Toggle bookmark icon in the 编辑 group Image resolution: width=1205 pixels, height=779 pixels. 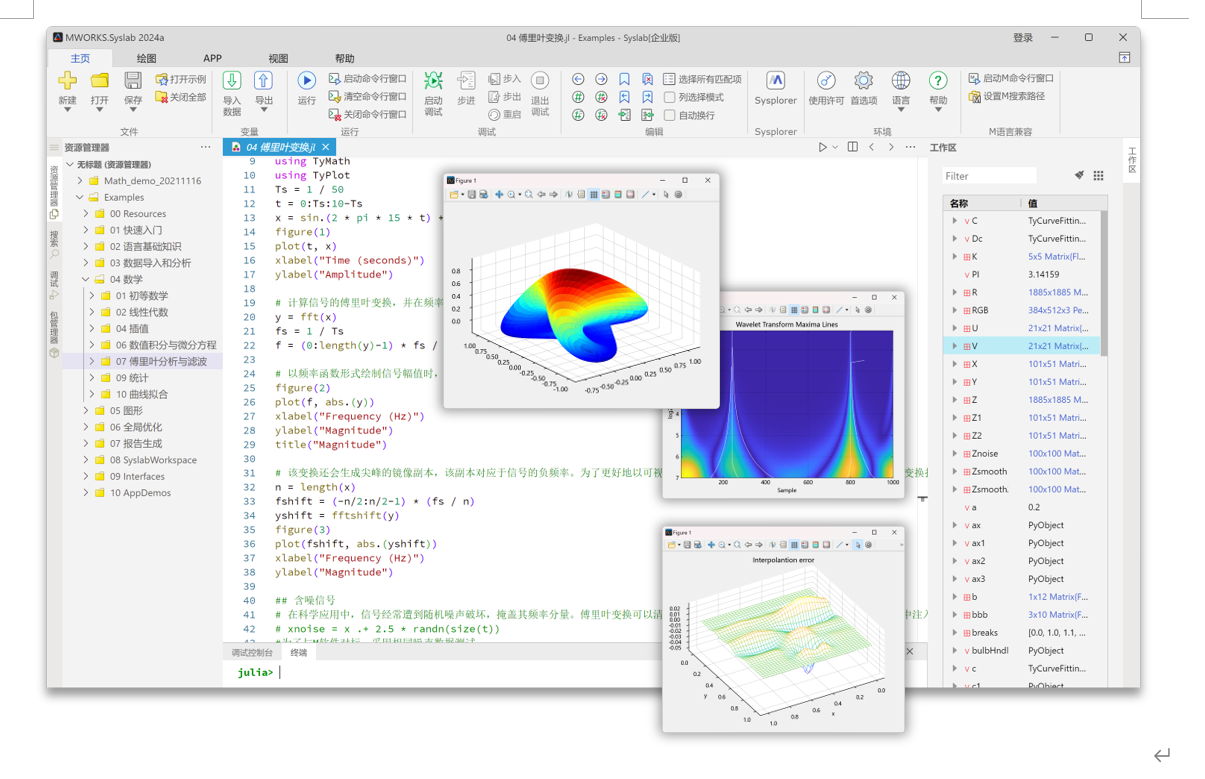pos(624,79)
